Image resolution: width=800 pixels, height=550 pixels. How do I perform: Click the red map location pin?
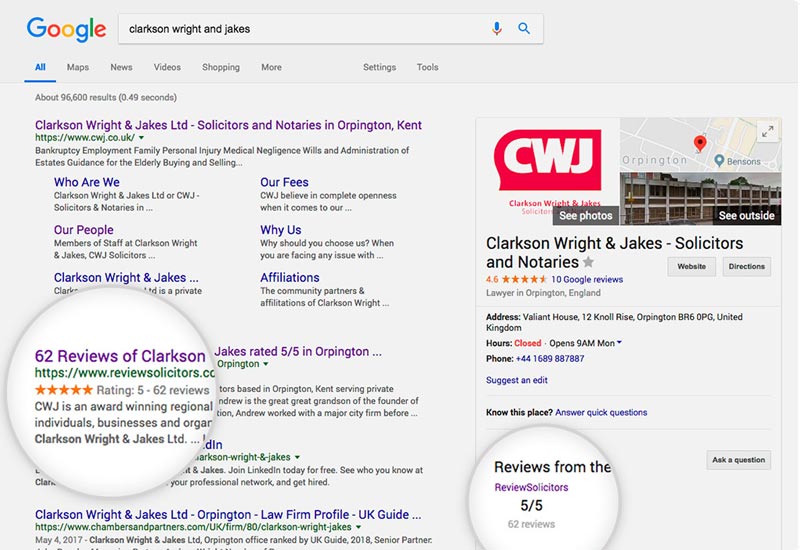click(x=700, y=144)
